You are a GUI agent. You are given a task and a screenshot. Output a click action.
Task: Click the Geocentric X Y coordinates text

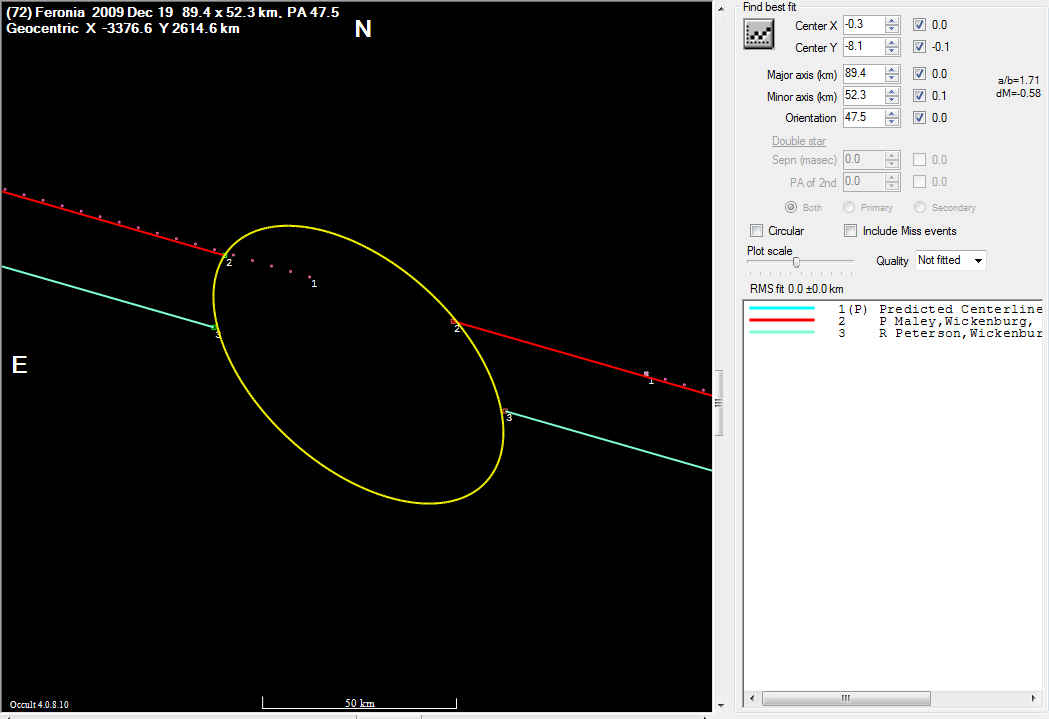(x=123, y=29)
